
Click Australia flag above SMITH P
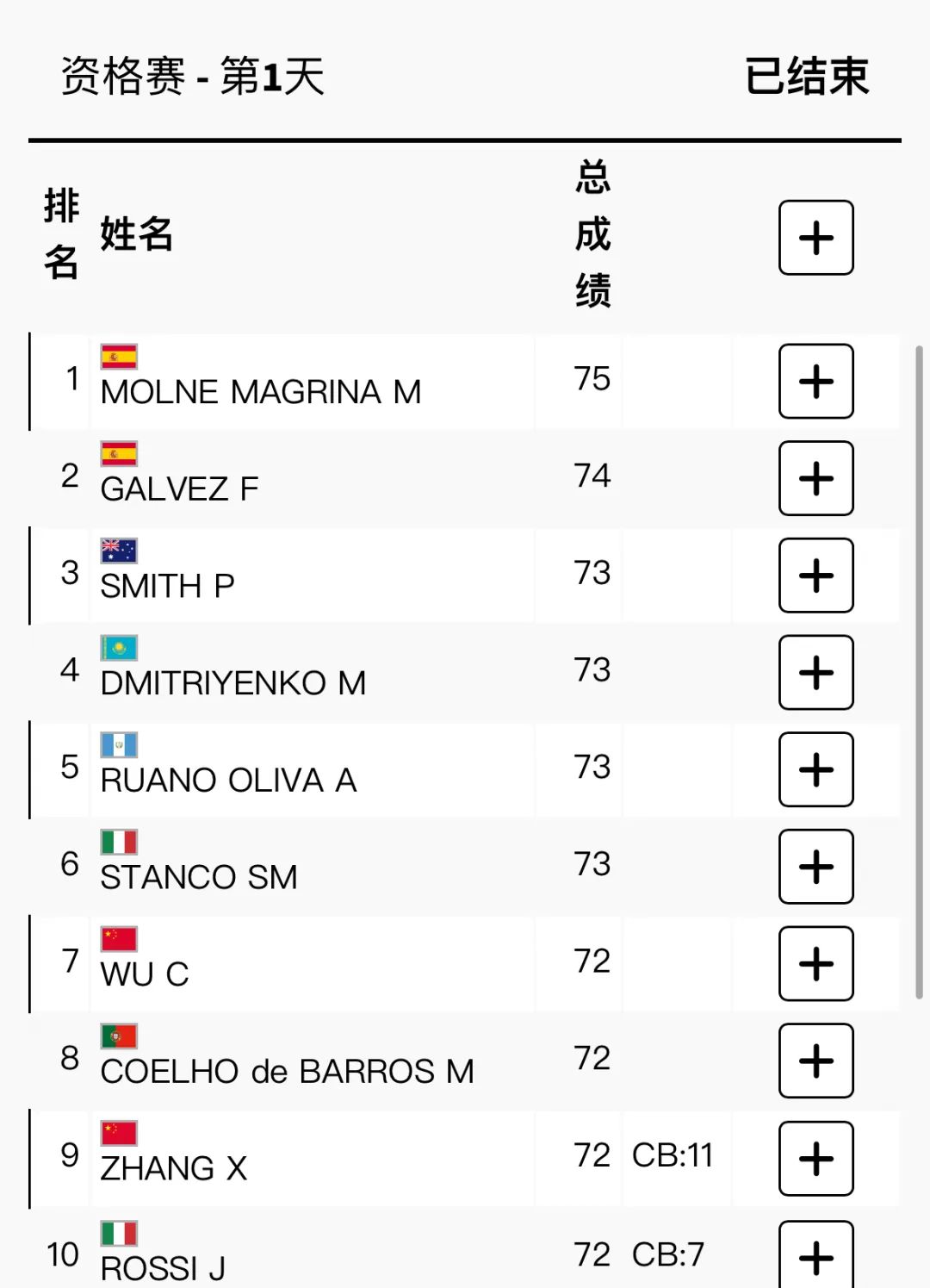pyautogui.click(x=119, y=551)
